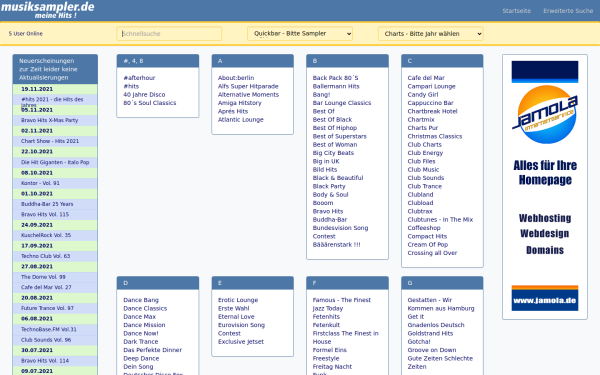
Task: Open Ballermann Hits sampler
Action: 336,86
